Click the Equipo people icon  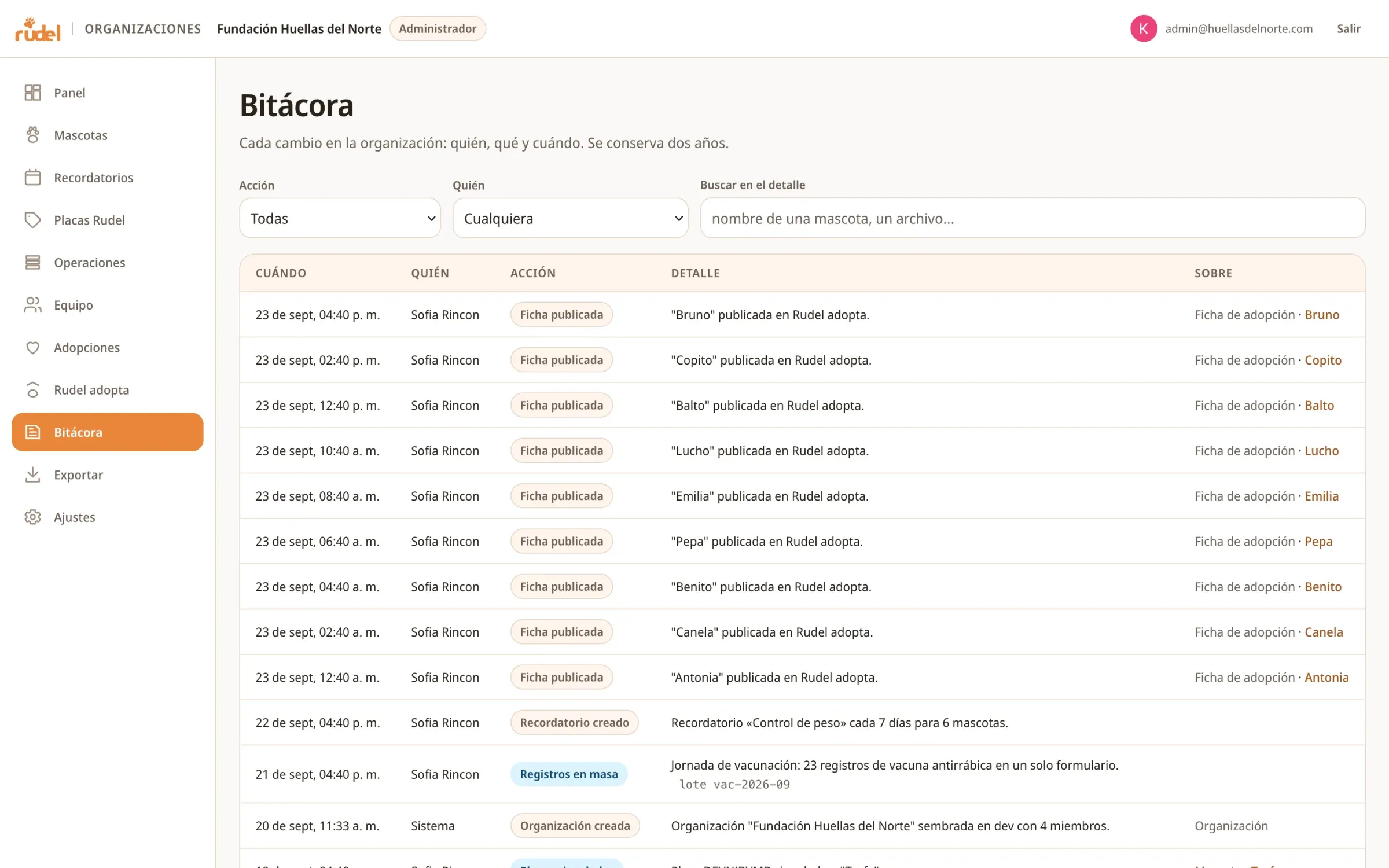tap(33, 304)
